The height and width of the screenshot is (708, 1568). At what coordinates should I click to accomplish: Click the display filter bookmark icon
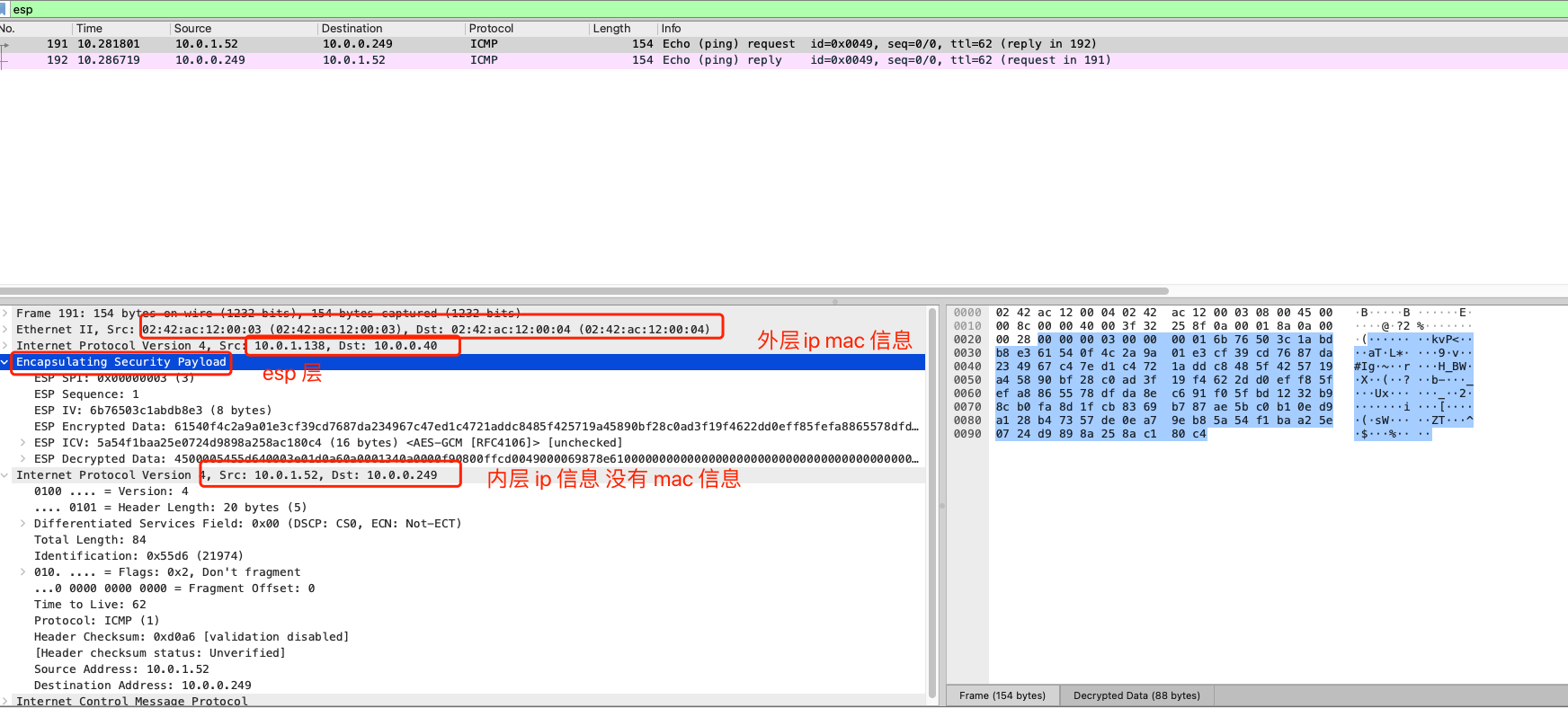tap(4, 9)
